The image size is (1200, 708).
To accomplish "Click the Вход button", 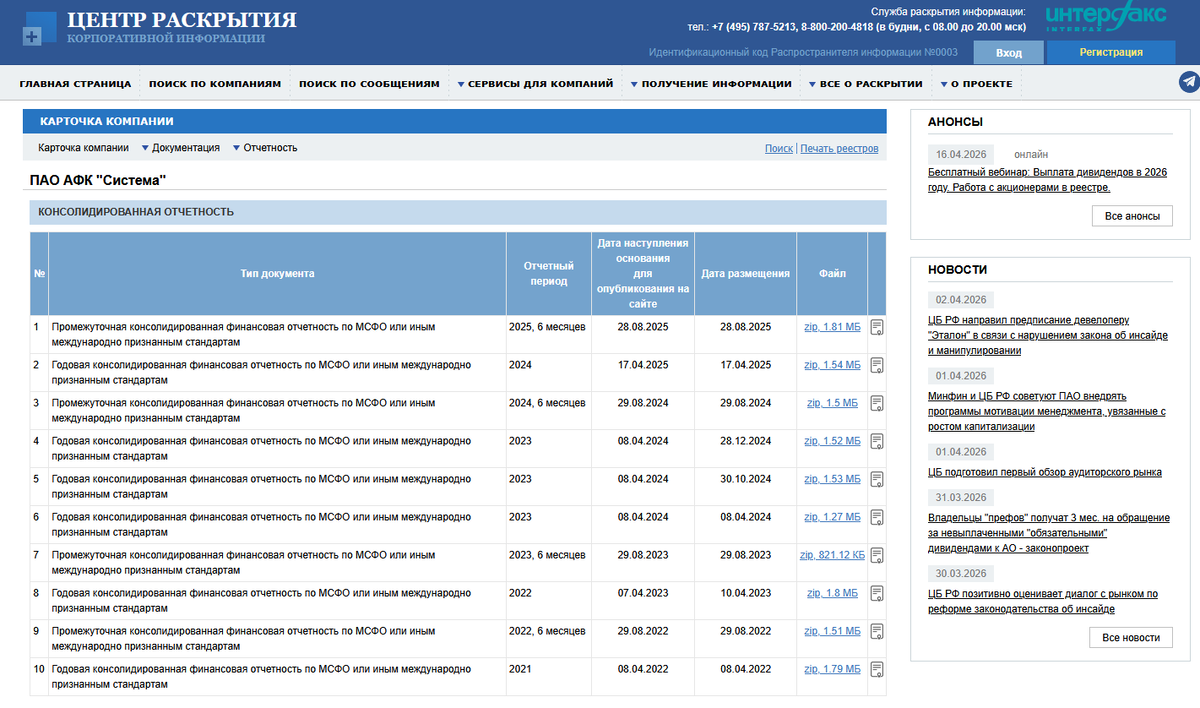I will [1008, 52].
